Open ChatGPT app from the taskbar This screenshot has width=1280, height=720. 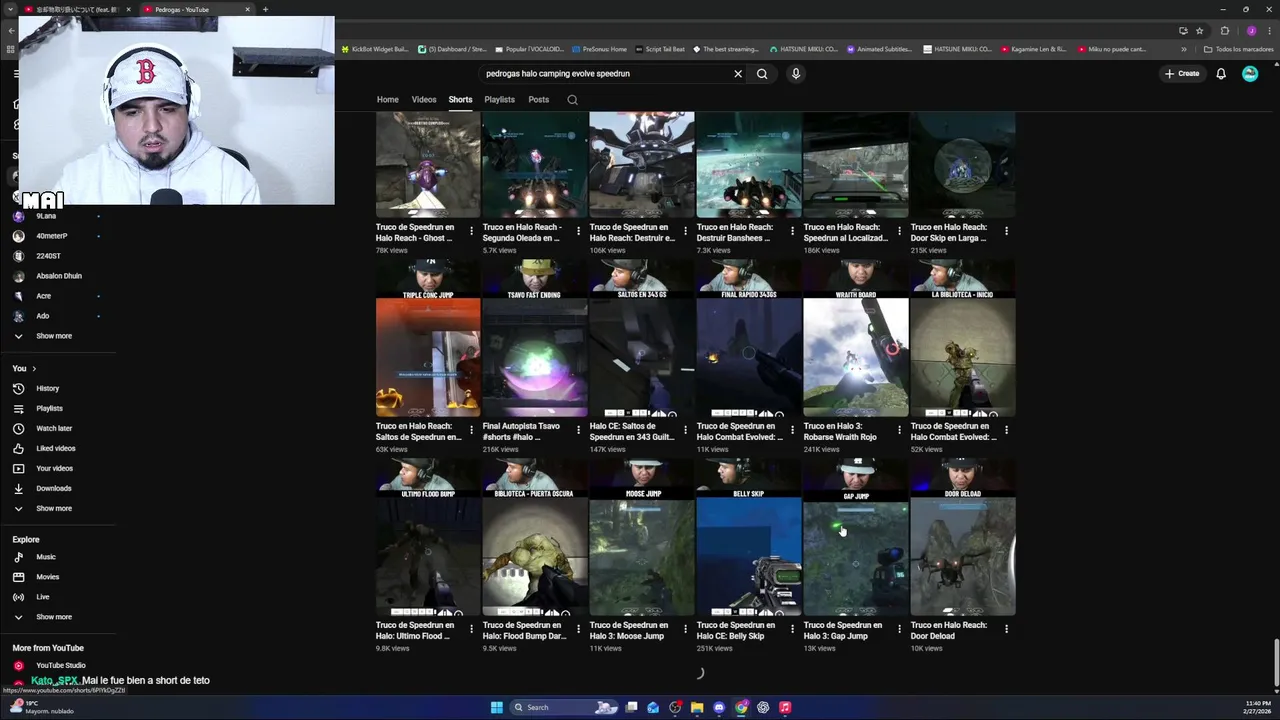[x=763, y=707]
